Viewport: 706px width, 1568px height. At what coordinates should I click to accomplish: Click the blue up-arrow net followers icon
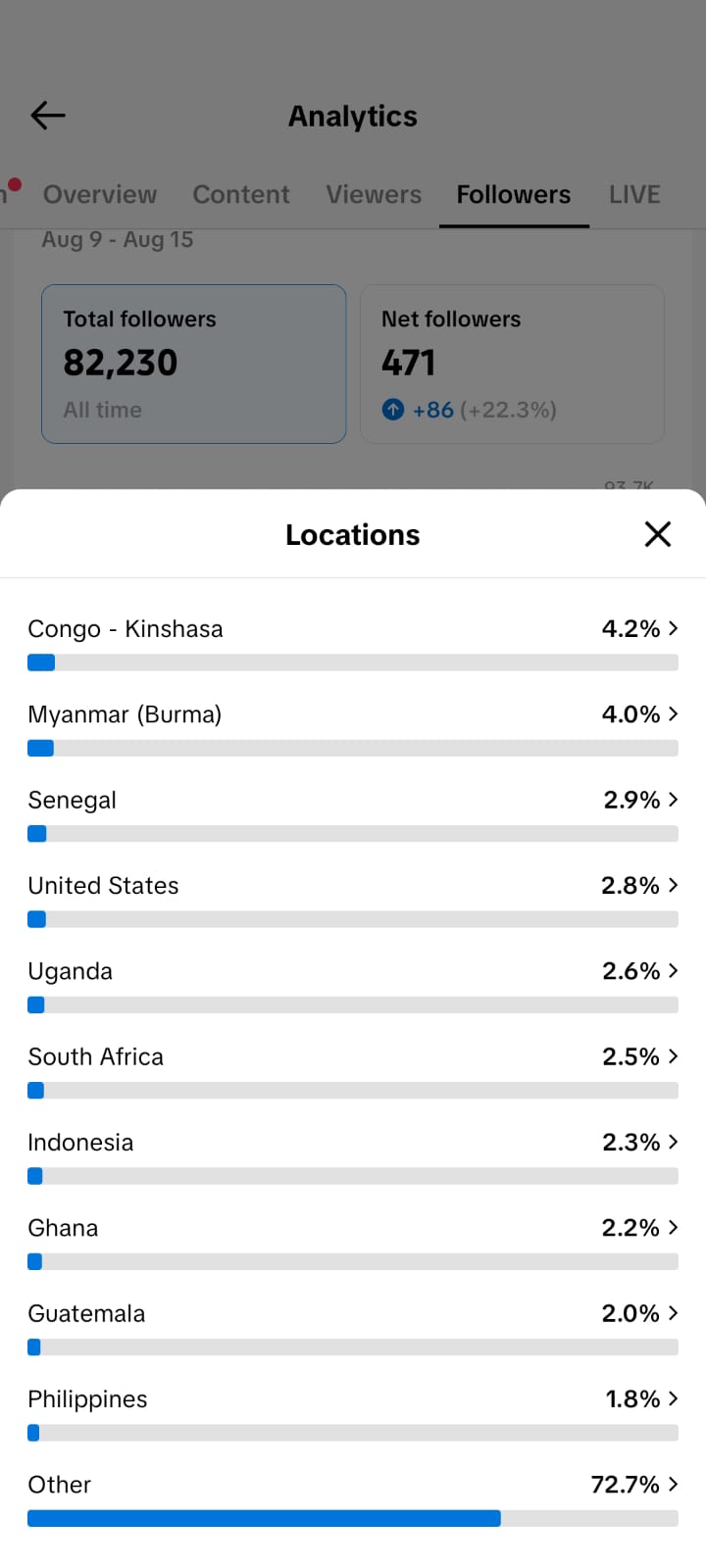(x=393, y=410)
